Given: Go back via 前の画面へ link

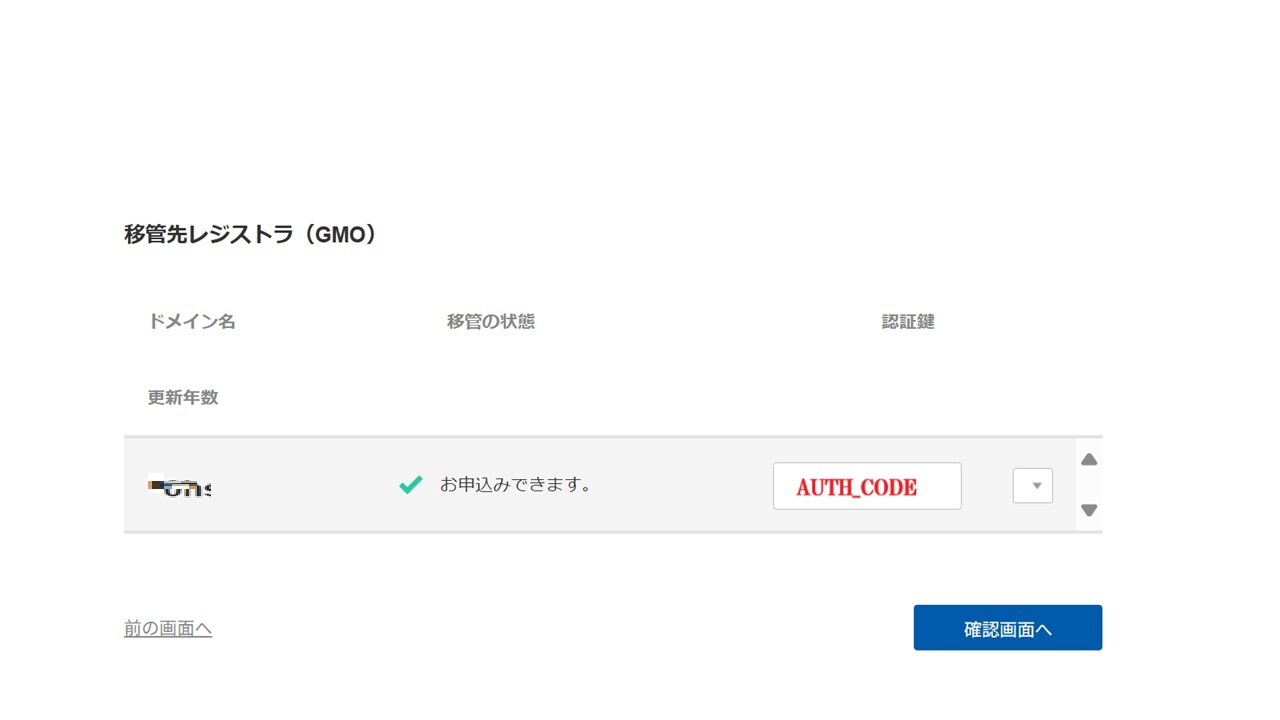Looking at the screenshot, I should click(x=168, y=628).
